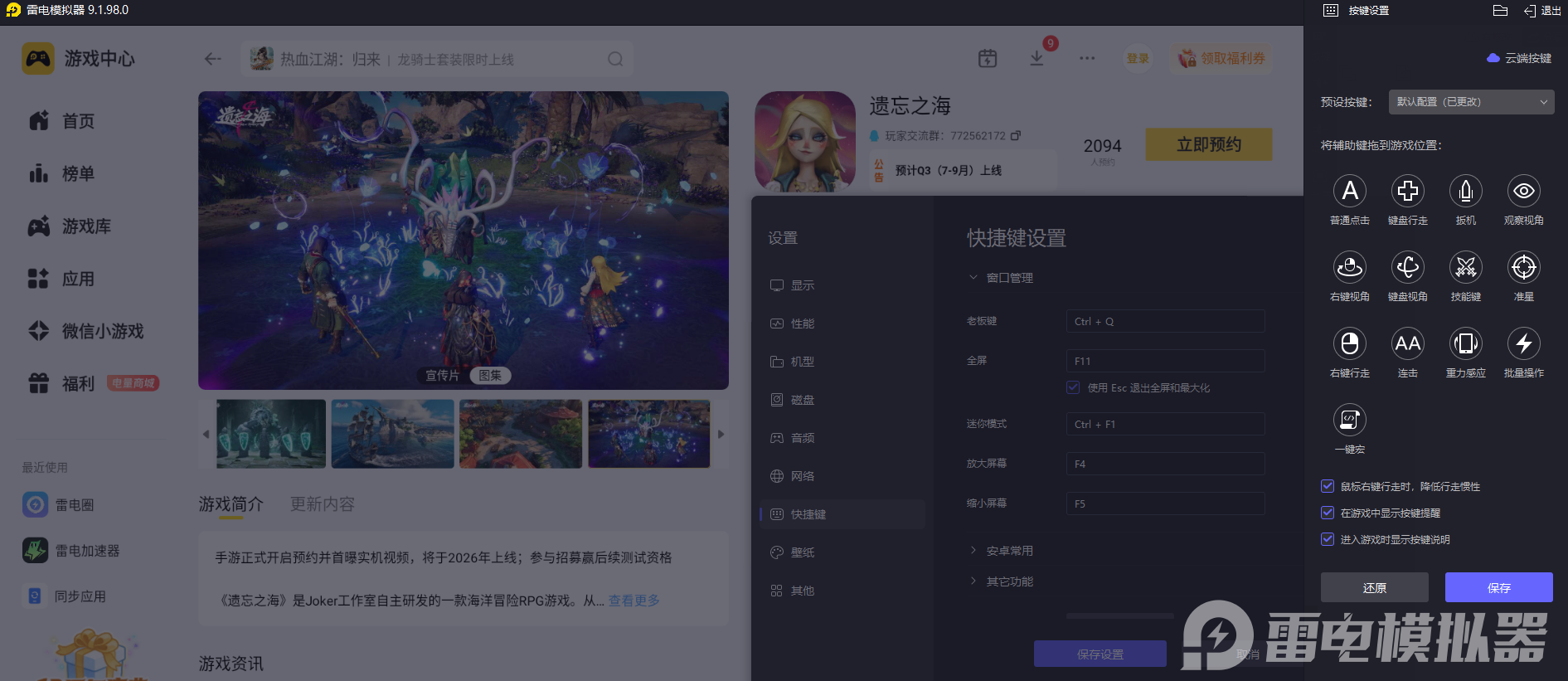This screenshot has height=681, width=1568.
Task: Open 福利 benefits in sidebar
Action: click(62, 383)
